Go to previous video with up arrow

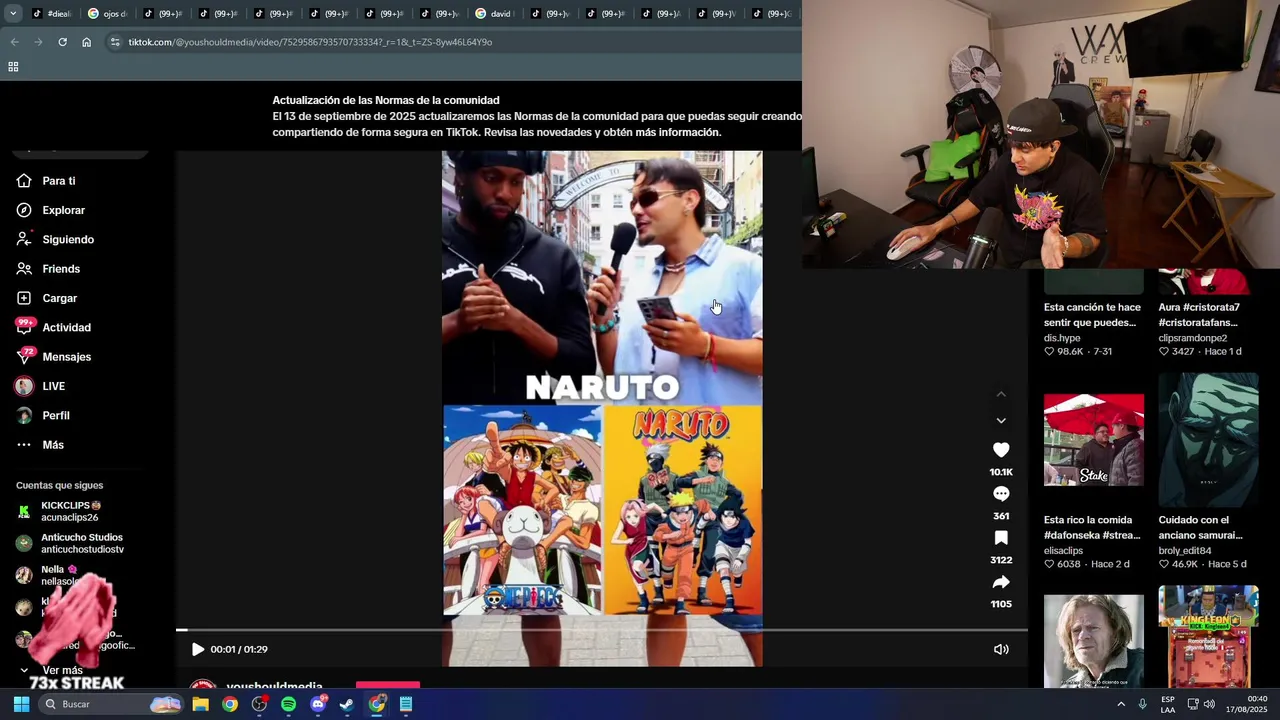(x=1001, y=395)
